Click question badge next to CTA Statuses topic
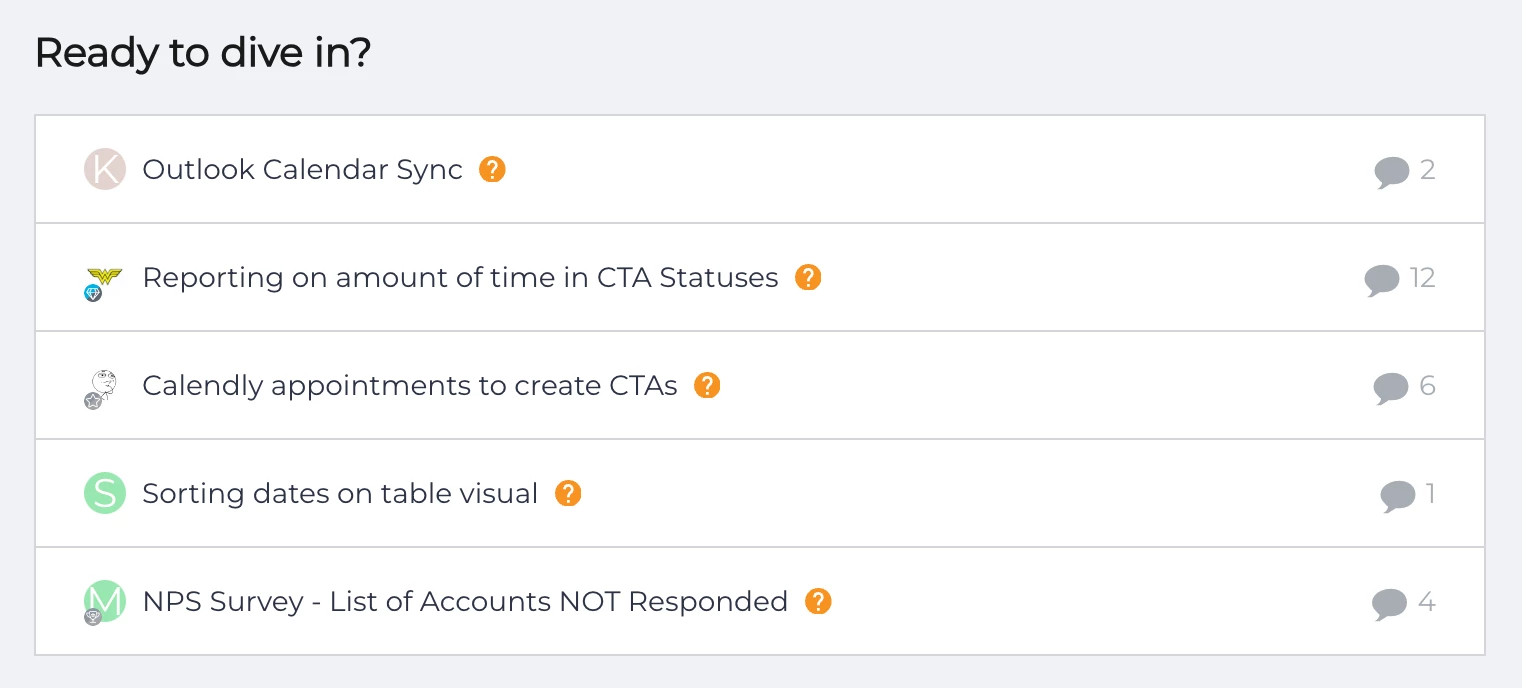Image resolution: width=1522 pixels, height=688 pixels. coord(808,278)
